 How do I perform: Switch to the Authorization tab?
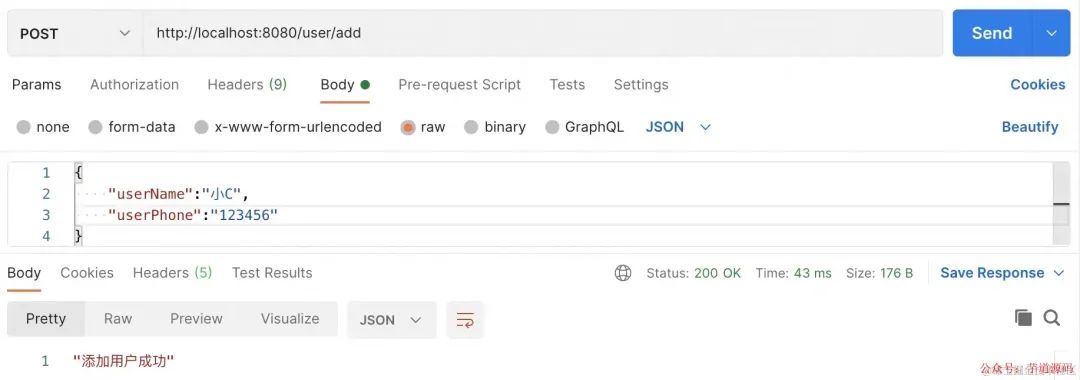134,85
